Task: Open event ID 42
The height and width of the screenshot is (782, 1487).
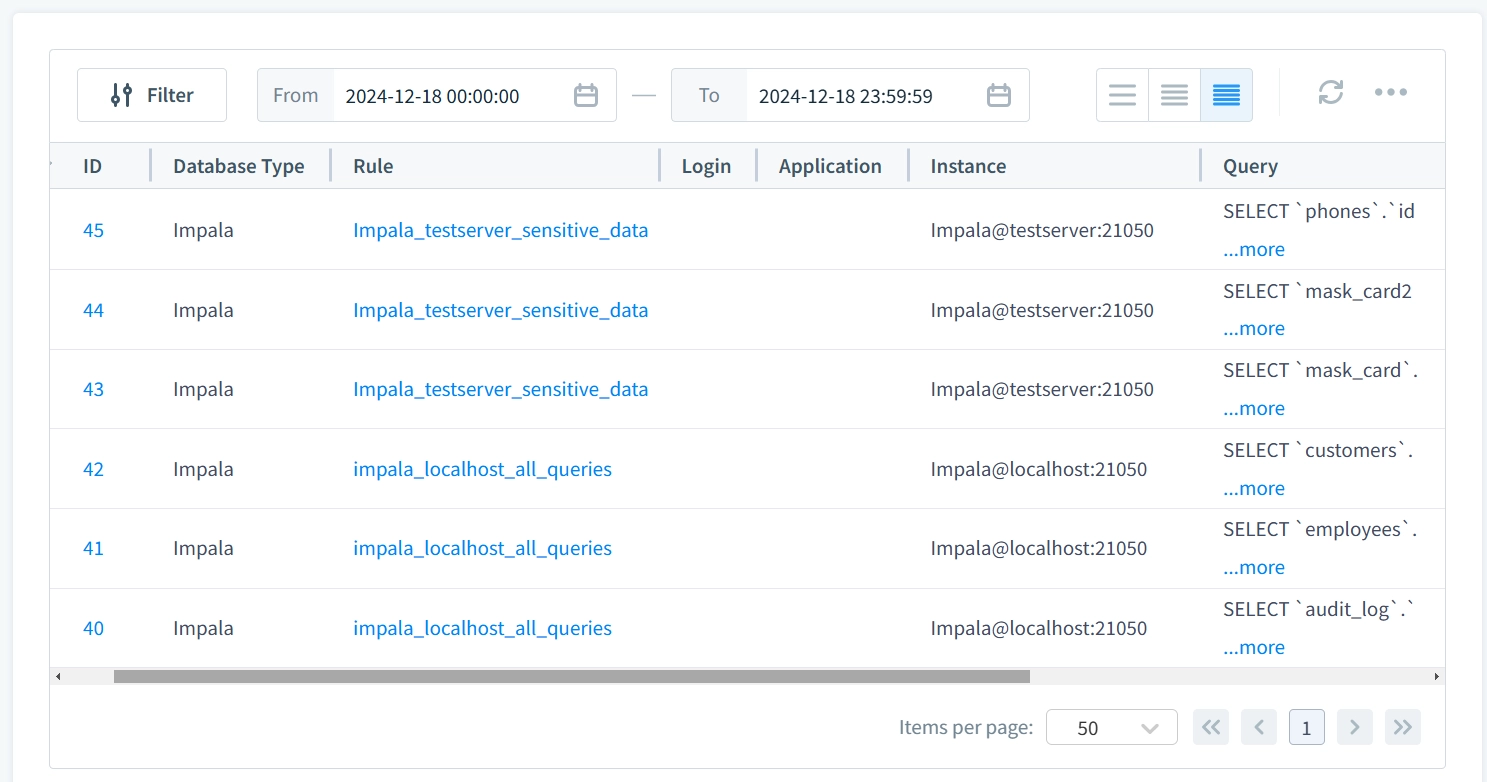Action: click(93, 469)
